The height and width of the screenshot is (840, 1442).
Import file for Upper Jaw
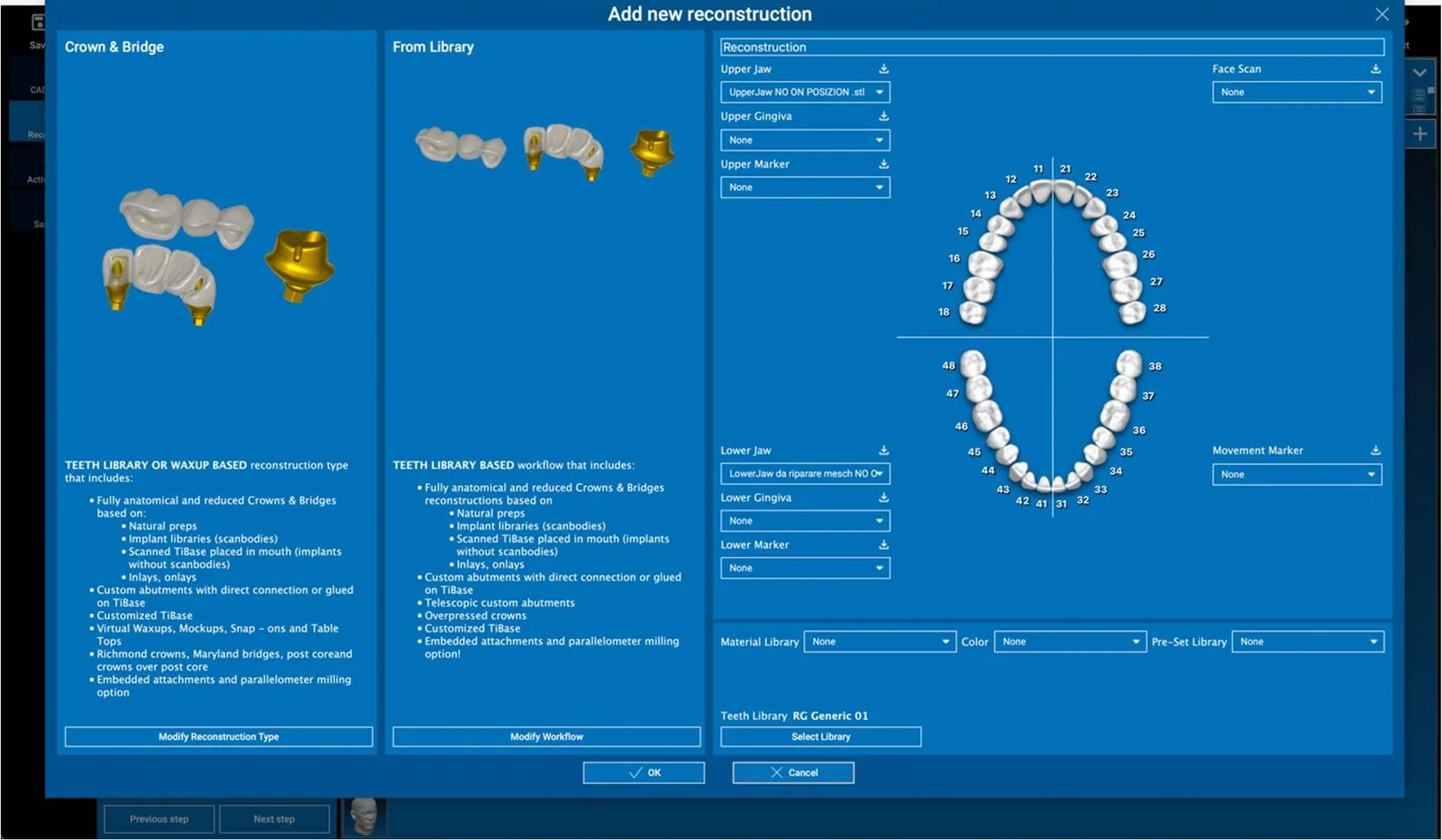coord(883,68)
